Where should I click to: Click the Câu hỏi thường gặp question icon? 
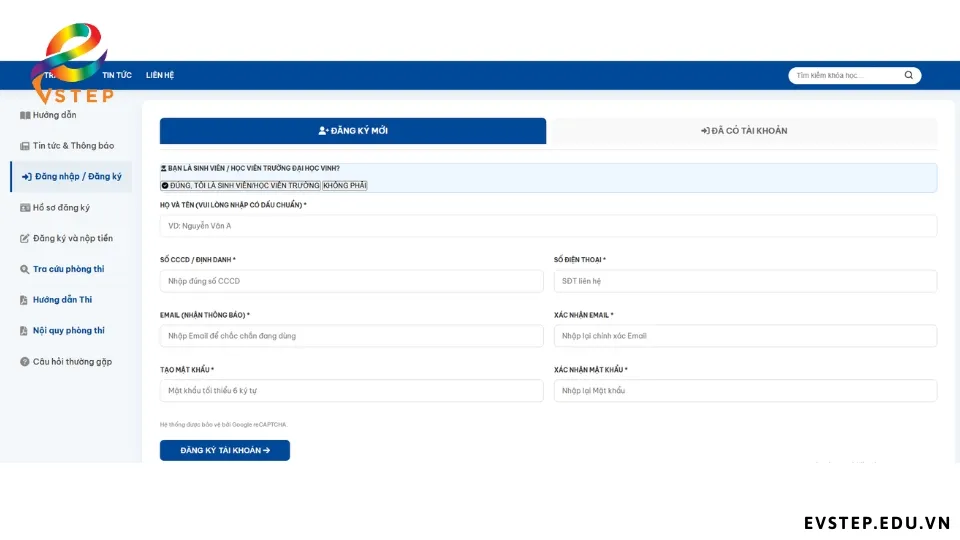click(x=24, y=362)
